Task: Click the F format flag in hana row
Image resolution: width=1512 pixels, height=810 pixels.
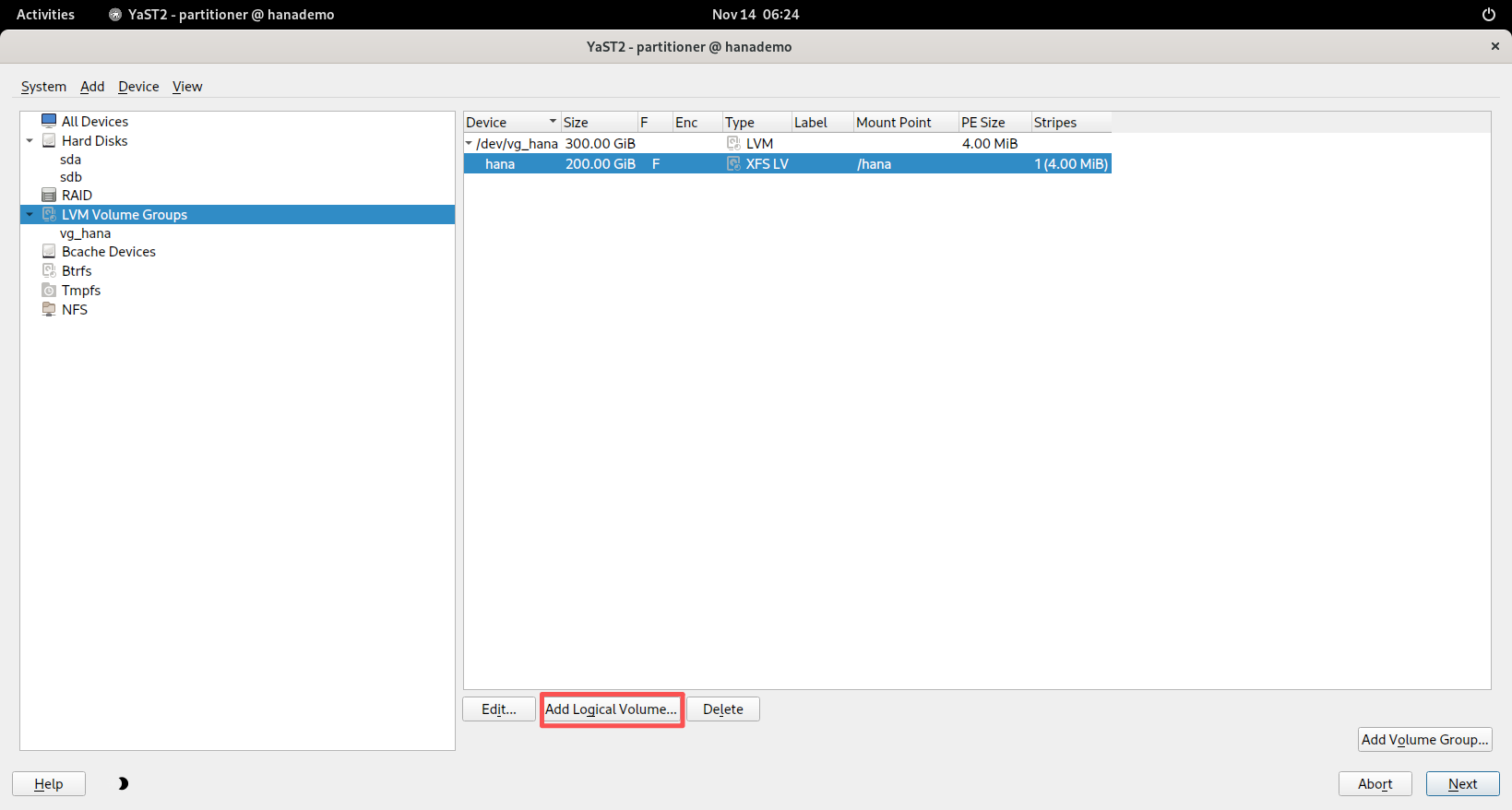Action: point(656,164)
